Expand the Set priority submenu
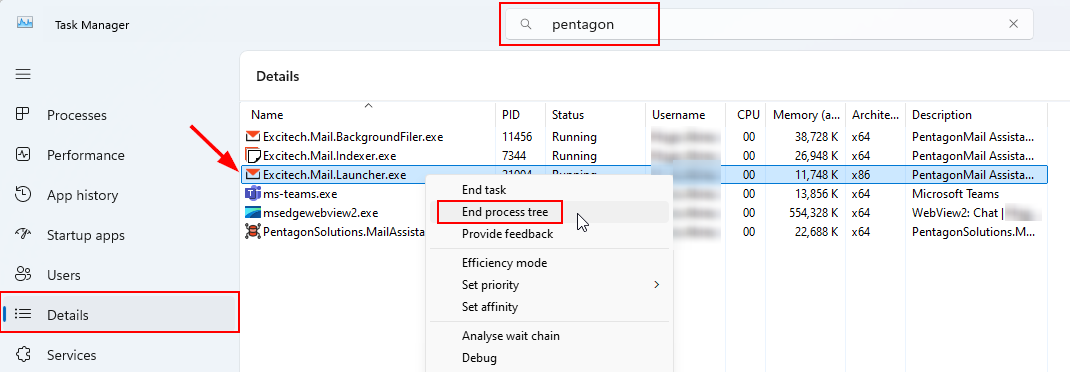 [x=549, y=285]
